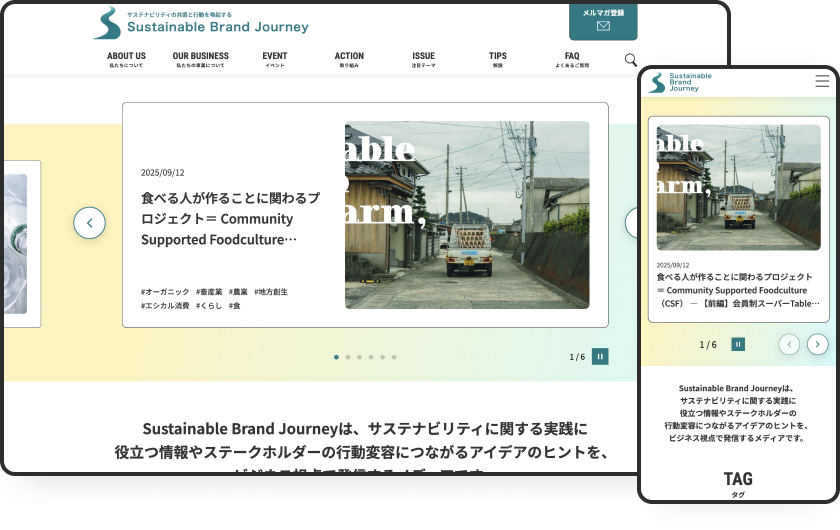This screenshot has width=840, height=530.
Task: Open the mobile article title text
Action: coord(738,290)
